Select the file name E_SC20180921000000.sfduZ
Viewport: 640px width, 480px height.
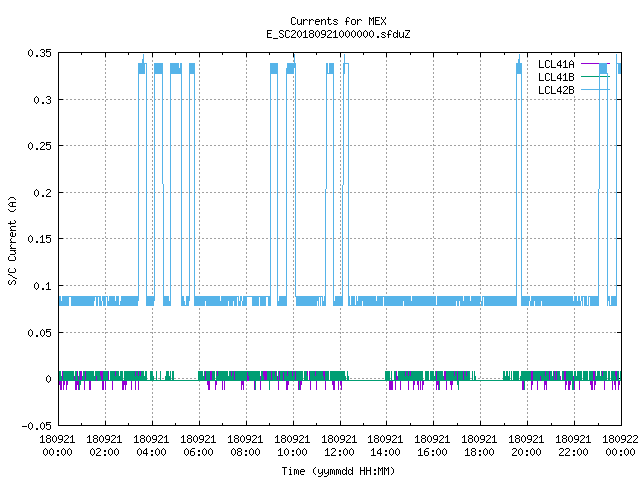point(338,34)
